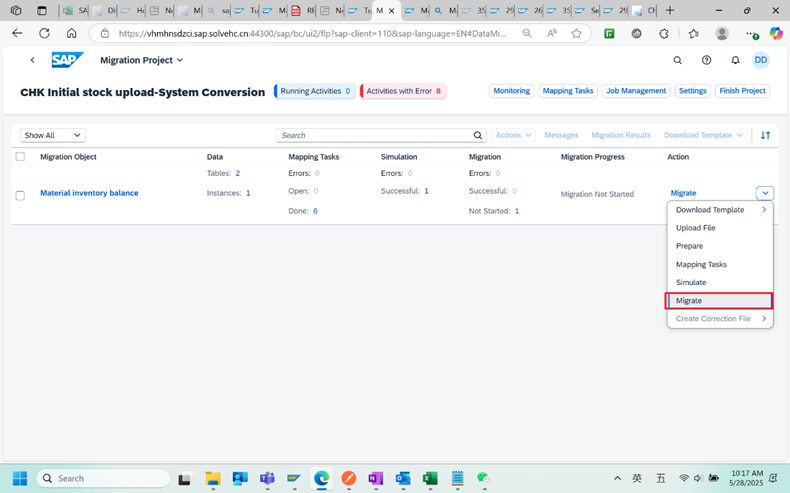Click Create Correction File menu entry

[719, 318]
